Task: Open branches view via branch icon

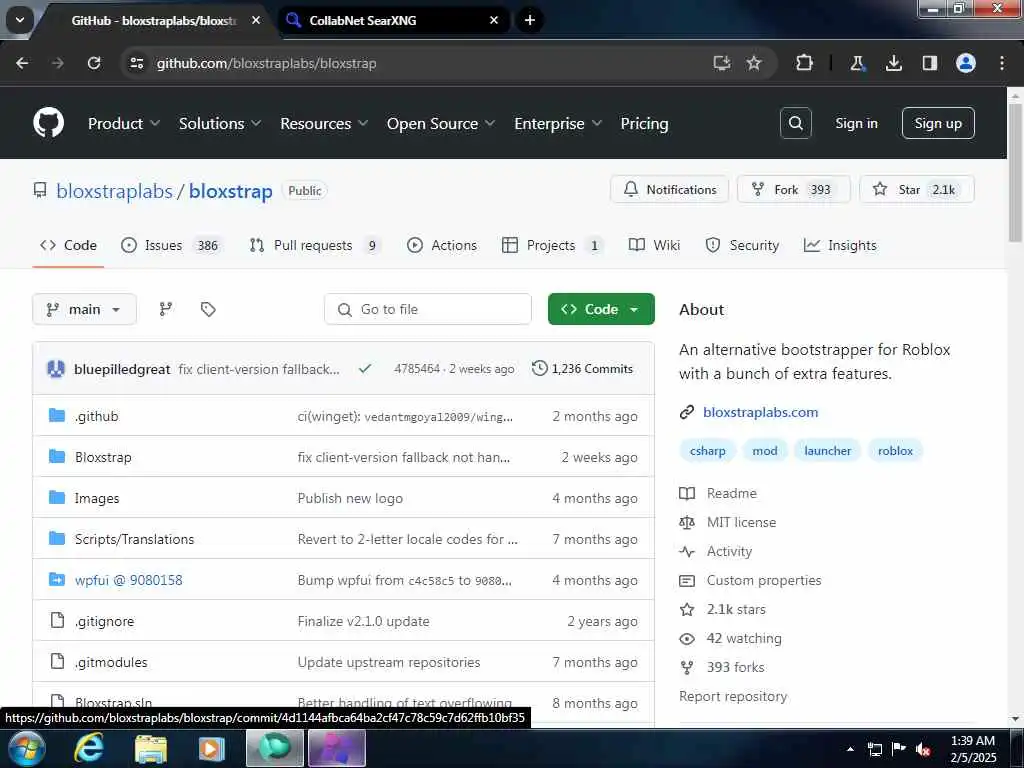Action: pos(166,309)
